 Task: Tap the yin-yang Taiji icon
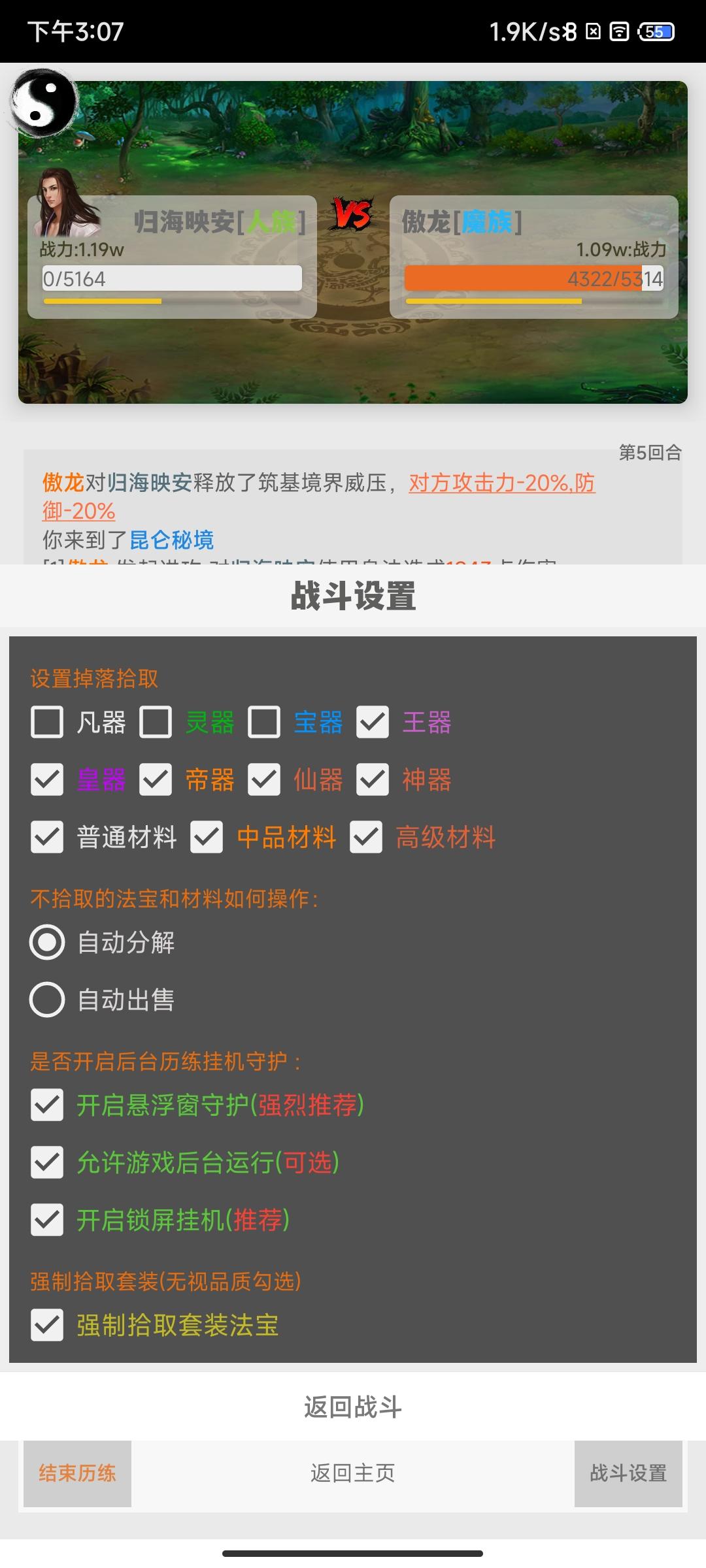[x=44, y=105]
